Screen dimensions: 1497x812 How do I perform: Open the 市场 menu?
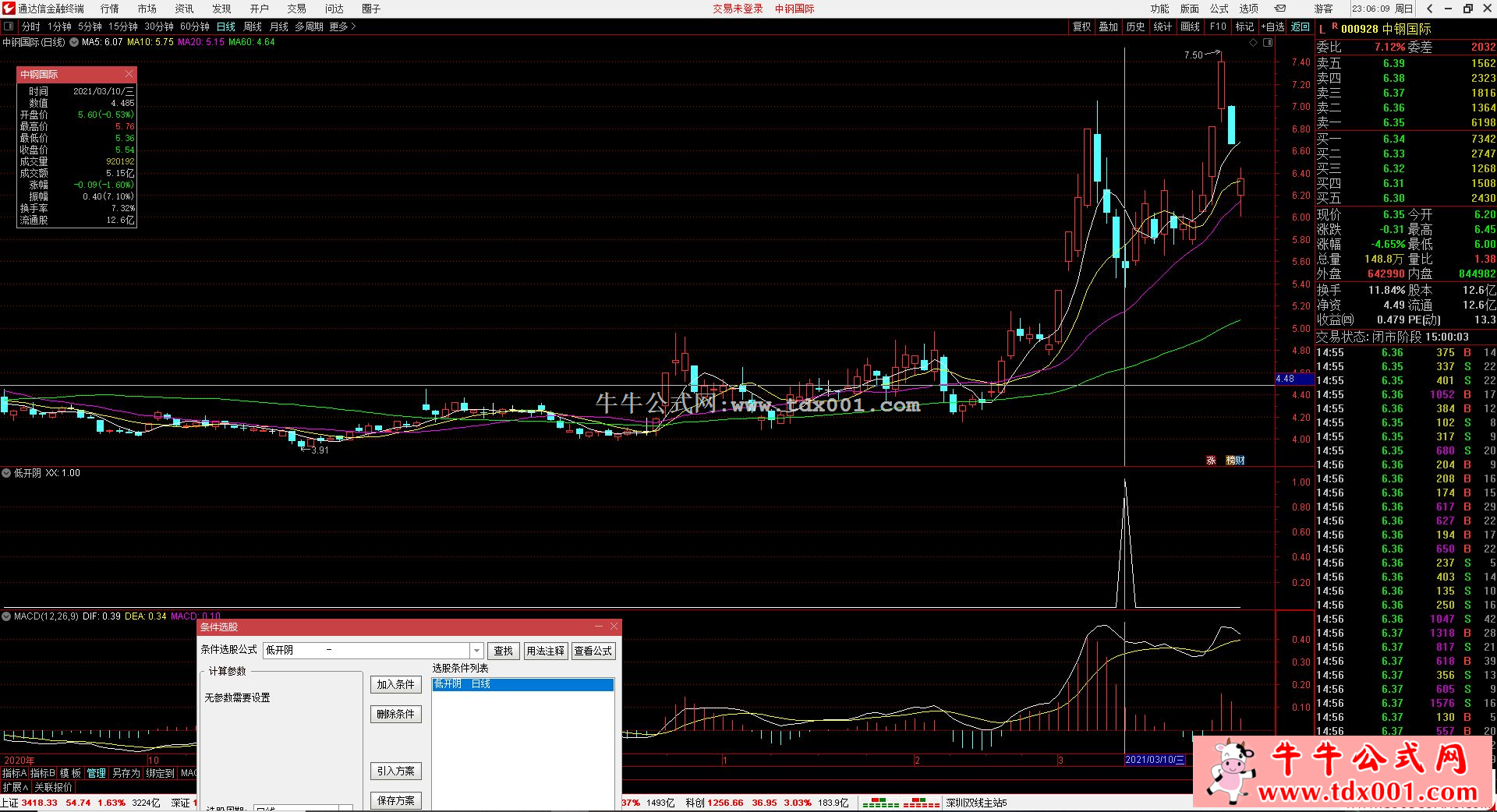point(147,9)
